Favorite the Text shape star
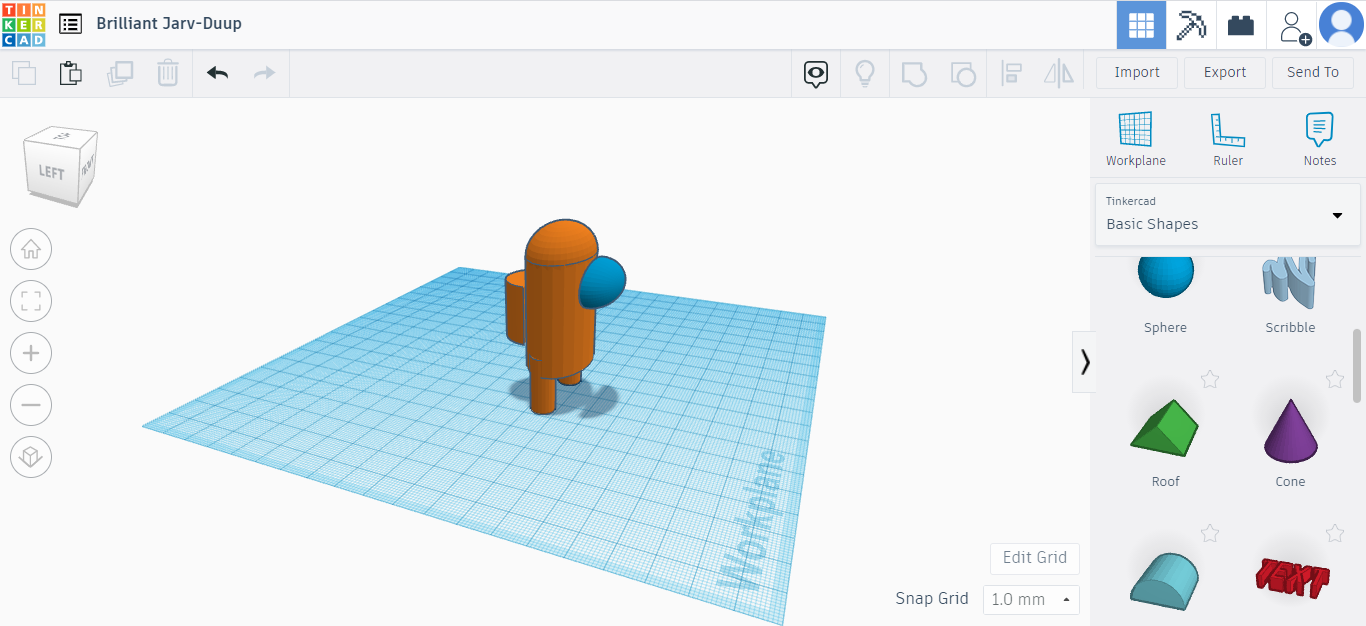Image resolution: width=1366 pixels, height=626 pixels. point(1335,533)
